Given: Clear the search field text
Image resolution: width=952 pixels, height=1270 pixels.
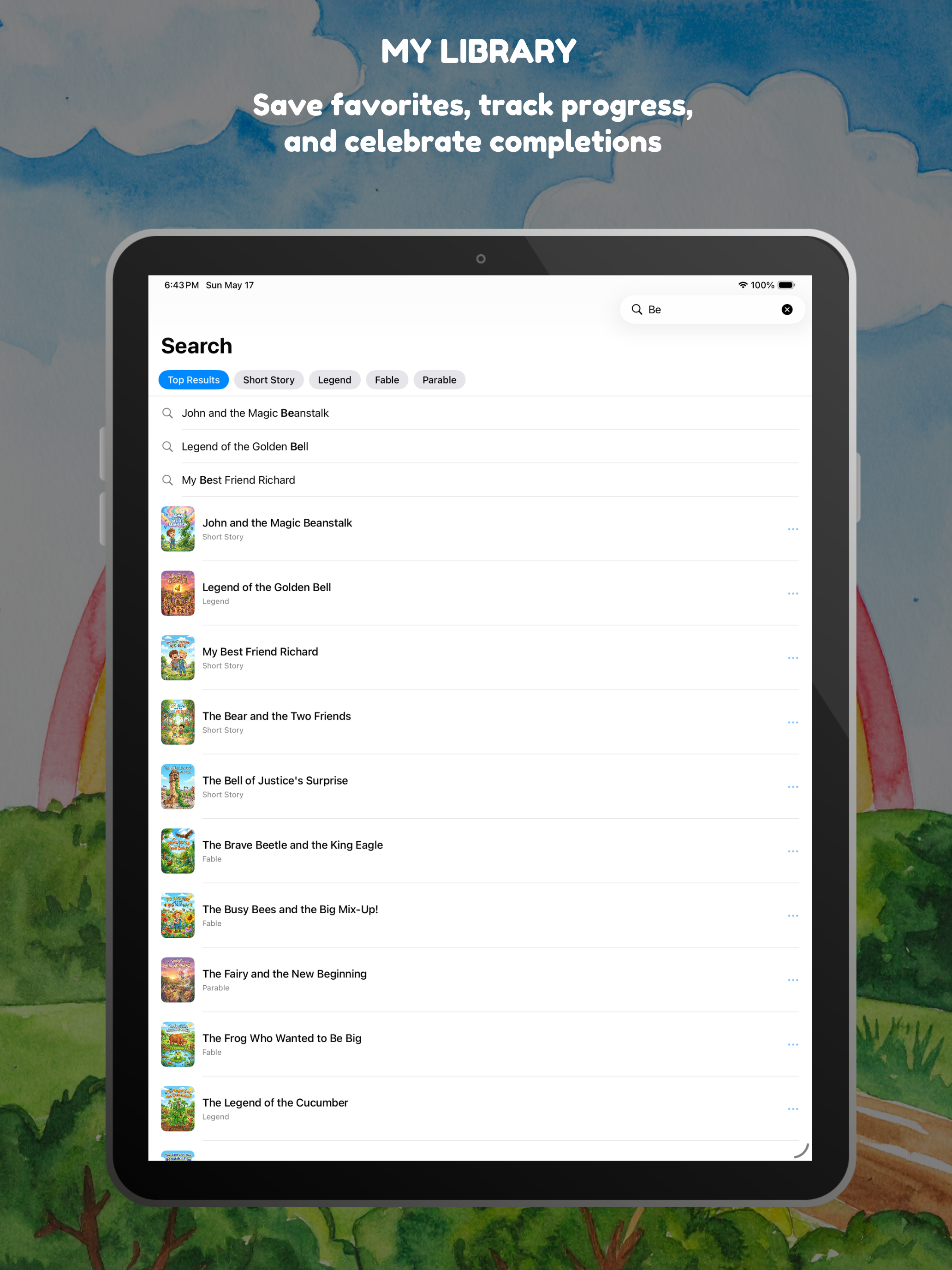Looking at the screenshot, I should tap(787, 310).
